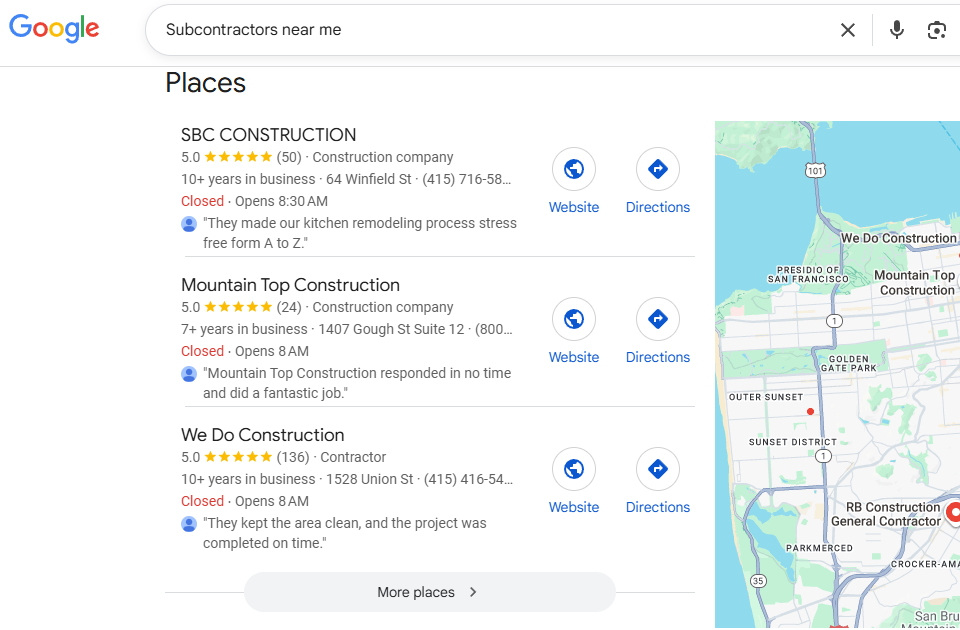The image size is (960, 630).
Task: Open search by image camera icon
Action: pyautogui.click(x=936, y=30)
